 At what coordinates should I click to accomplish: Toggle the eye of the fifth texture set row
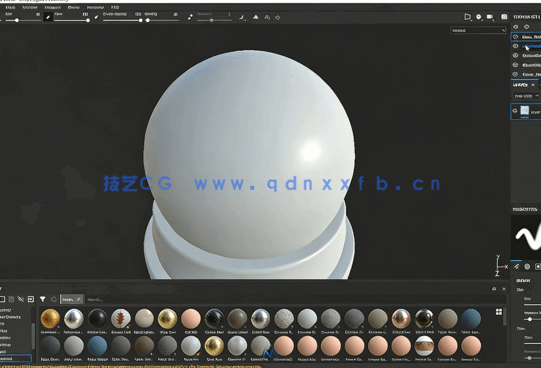coord(515,74)
